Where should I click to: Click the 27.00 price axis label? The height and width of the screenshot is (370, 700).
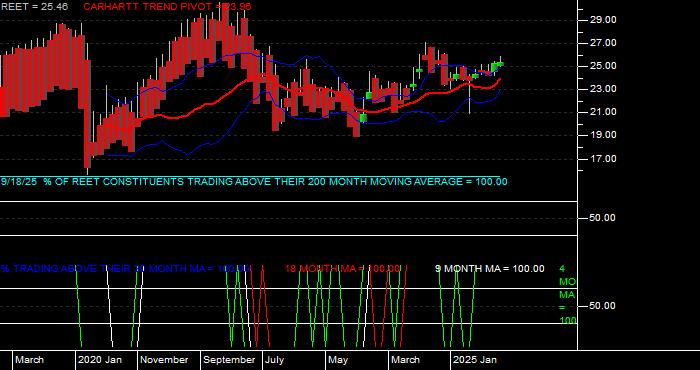[x=603, y=43]
